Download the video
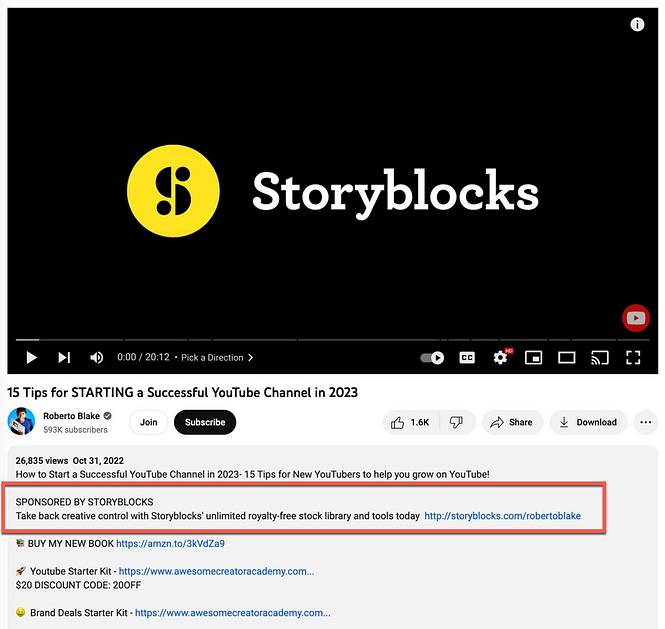The image size is (665, 629). pos(588,422)
